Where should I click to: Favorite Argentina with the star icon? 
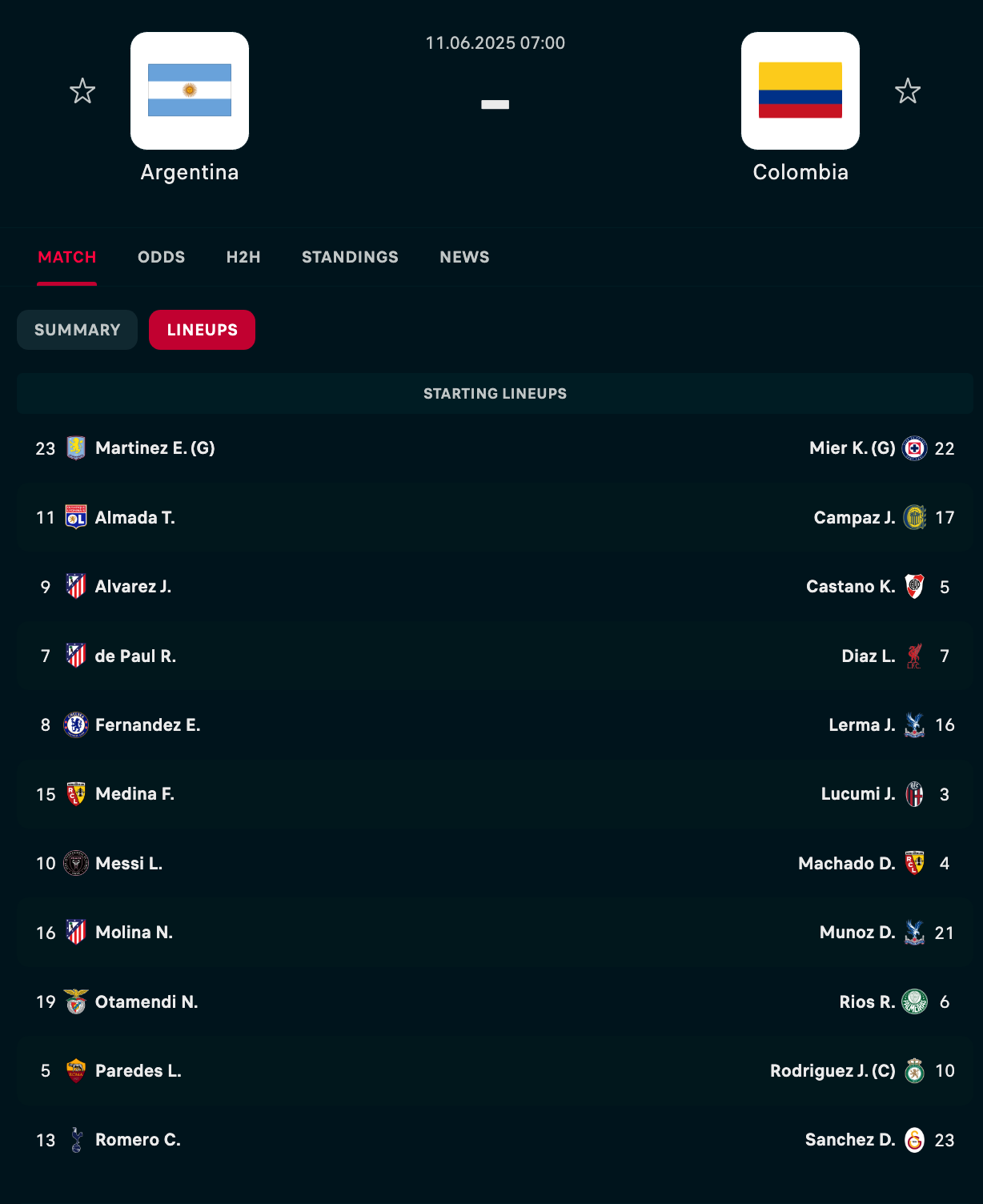click(x=82, y=91)
